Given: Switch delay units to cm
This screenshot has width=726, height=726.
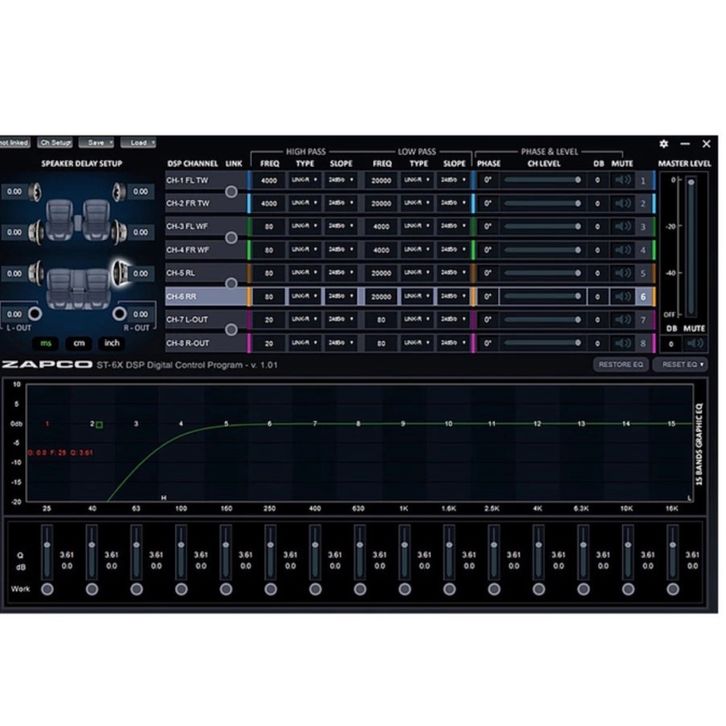Looking at the screenshot, I should [78, 343].
